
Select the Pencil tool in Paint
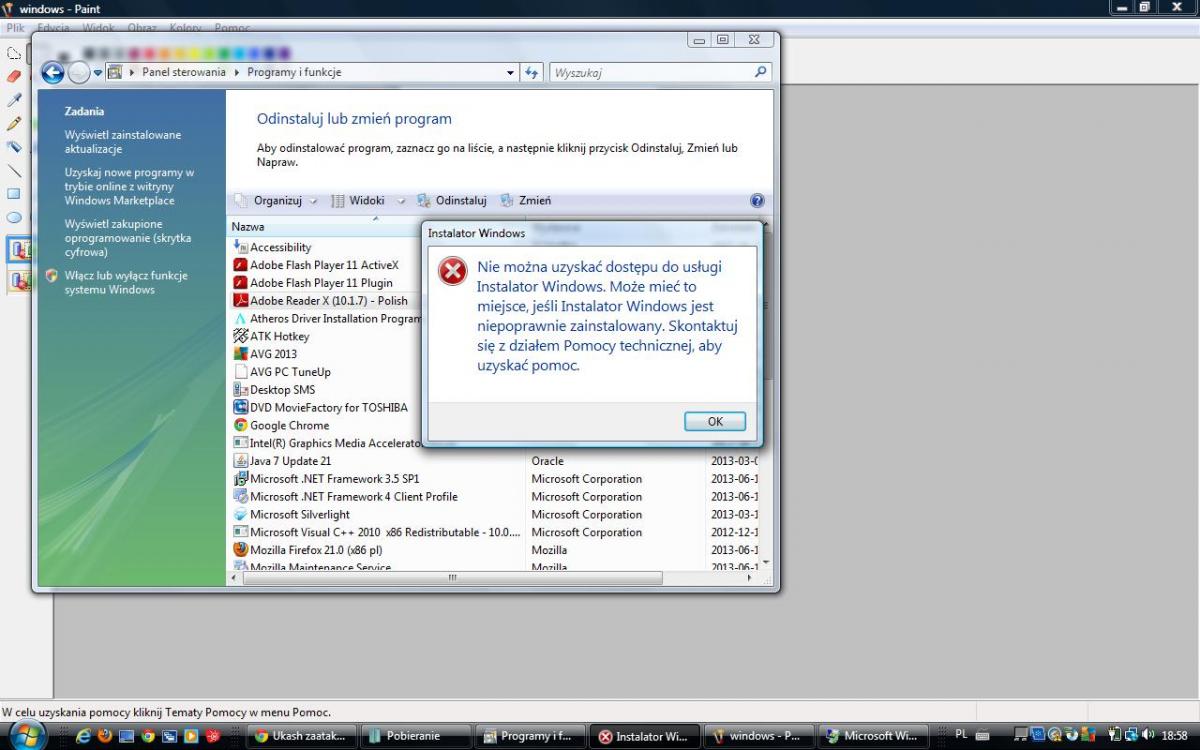(14, 124)
